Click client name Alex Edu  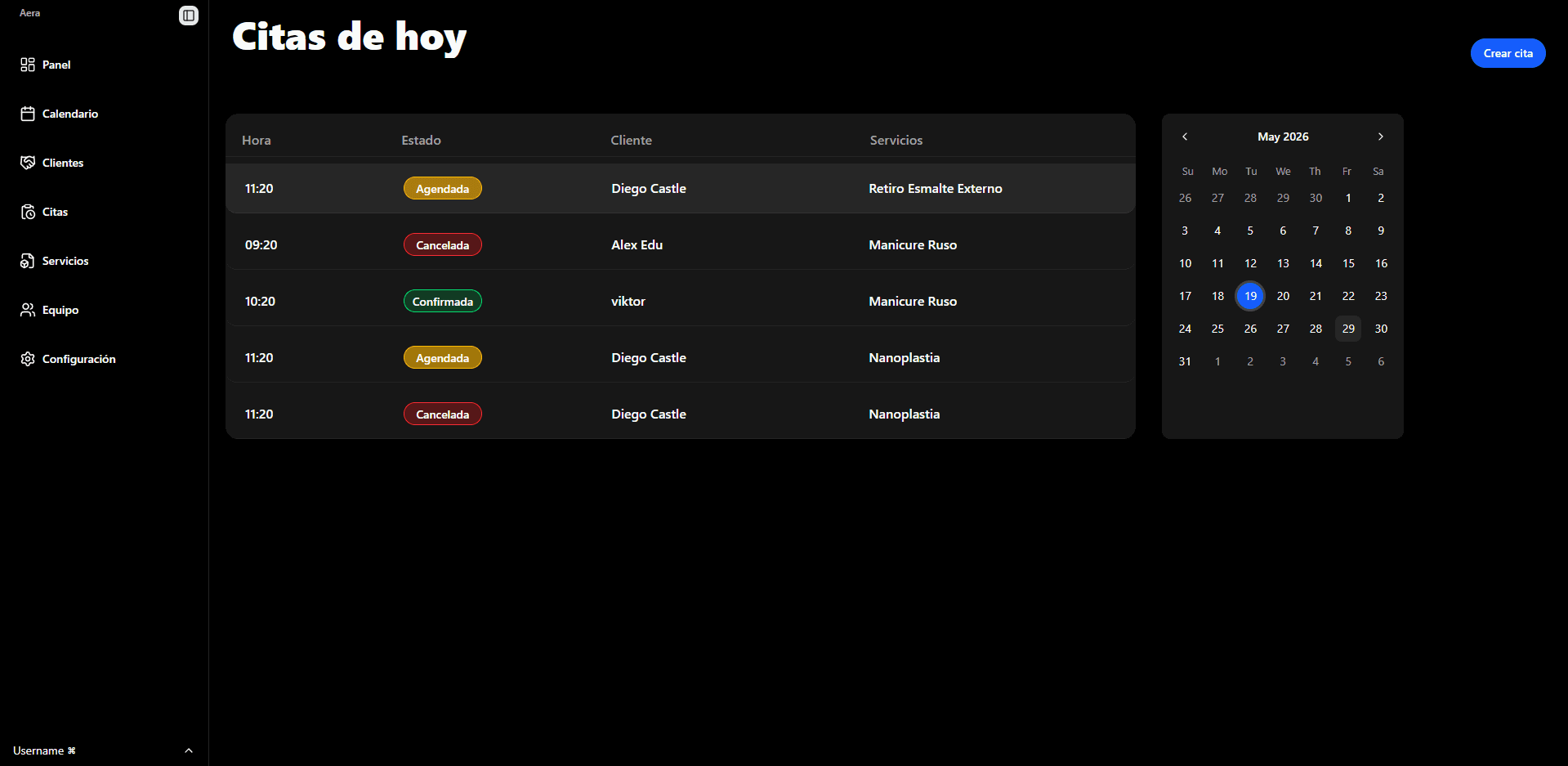point(637,245)
